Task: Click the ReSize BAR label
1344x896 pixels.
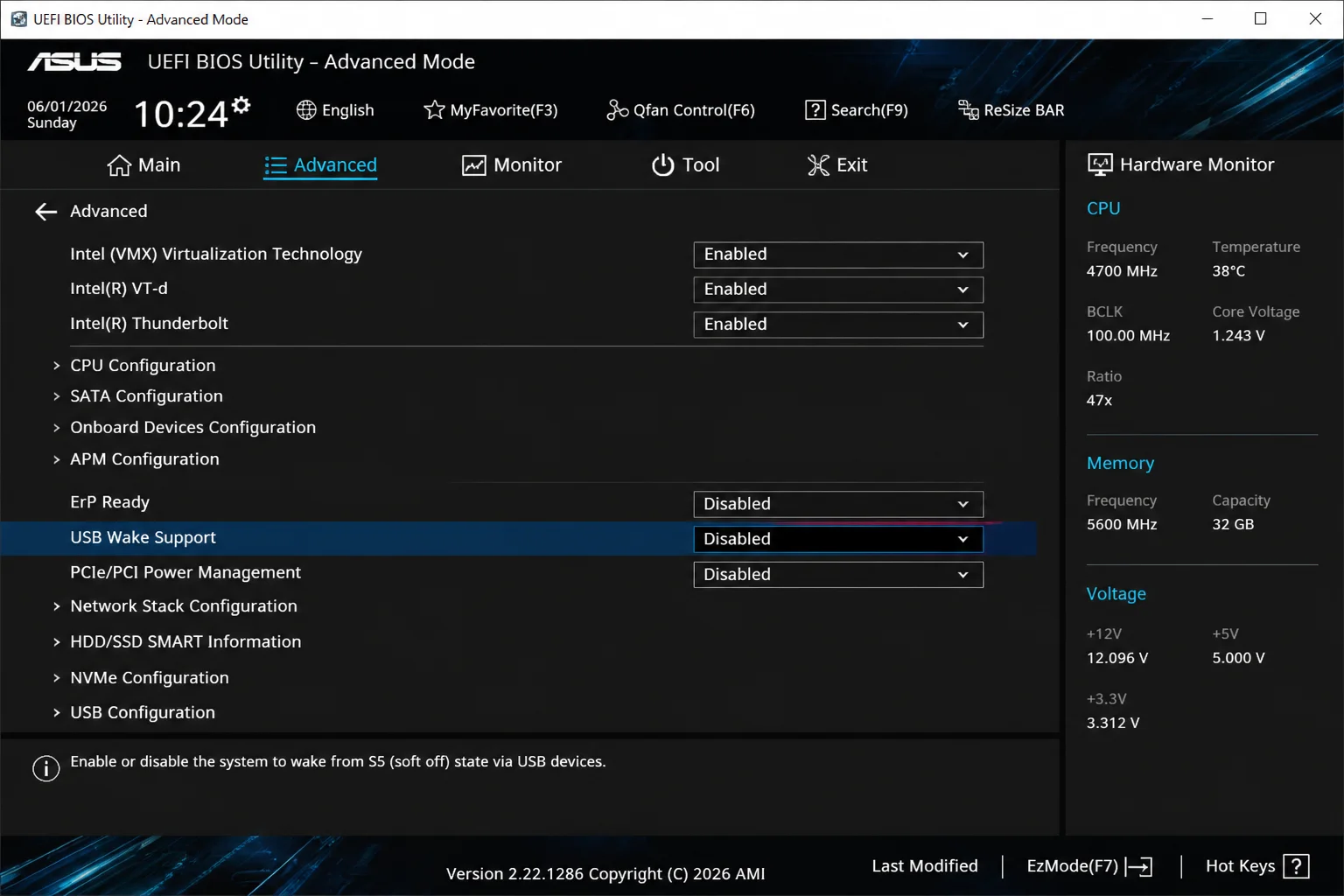Action: click(x=1024, y=110)
